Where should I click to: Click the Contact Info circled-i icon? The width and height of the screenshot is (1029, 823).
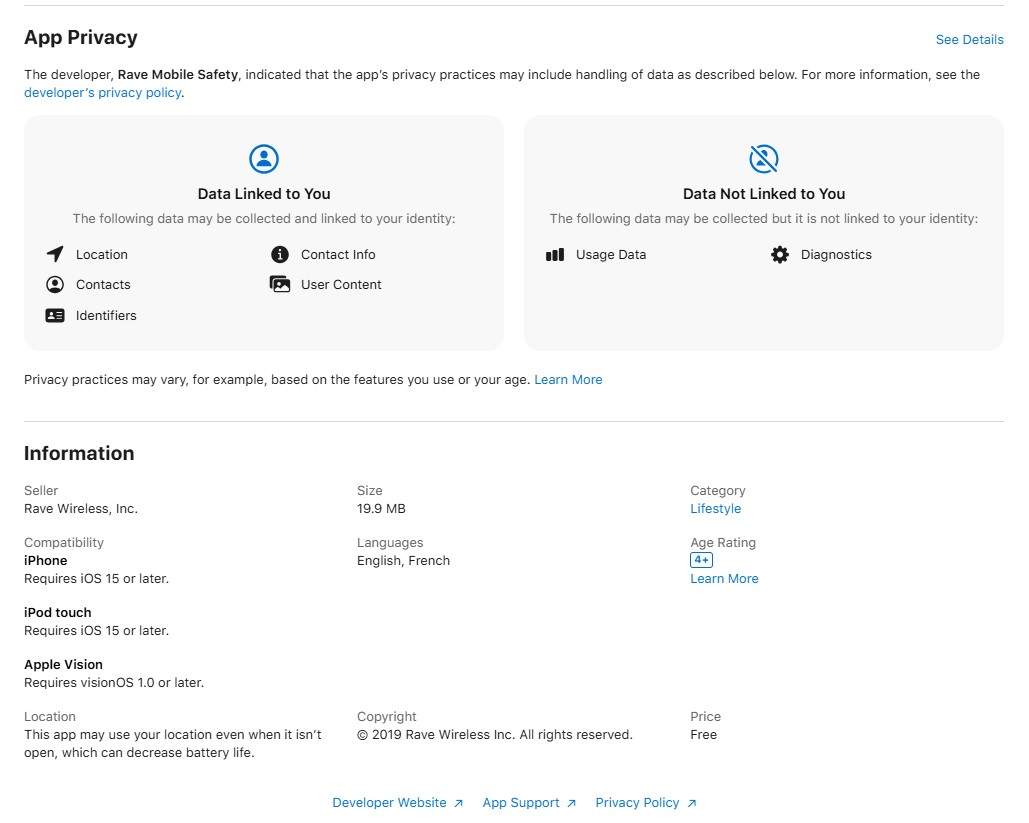(279, 254)
